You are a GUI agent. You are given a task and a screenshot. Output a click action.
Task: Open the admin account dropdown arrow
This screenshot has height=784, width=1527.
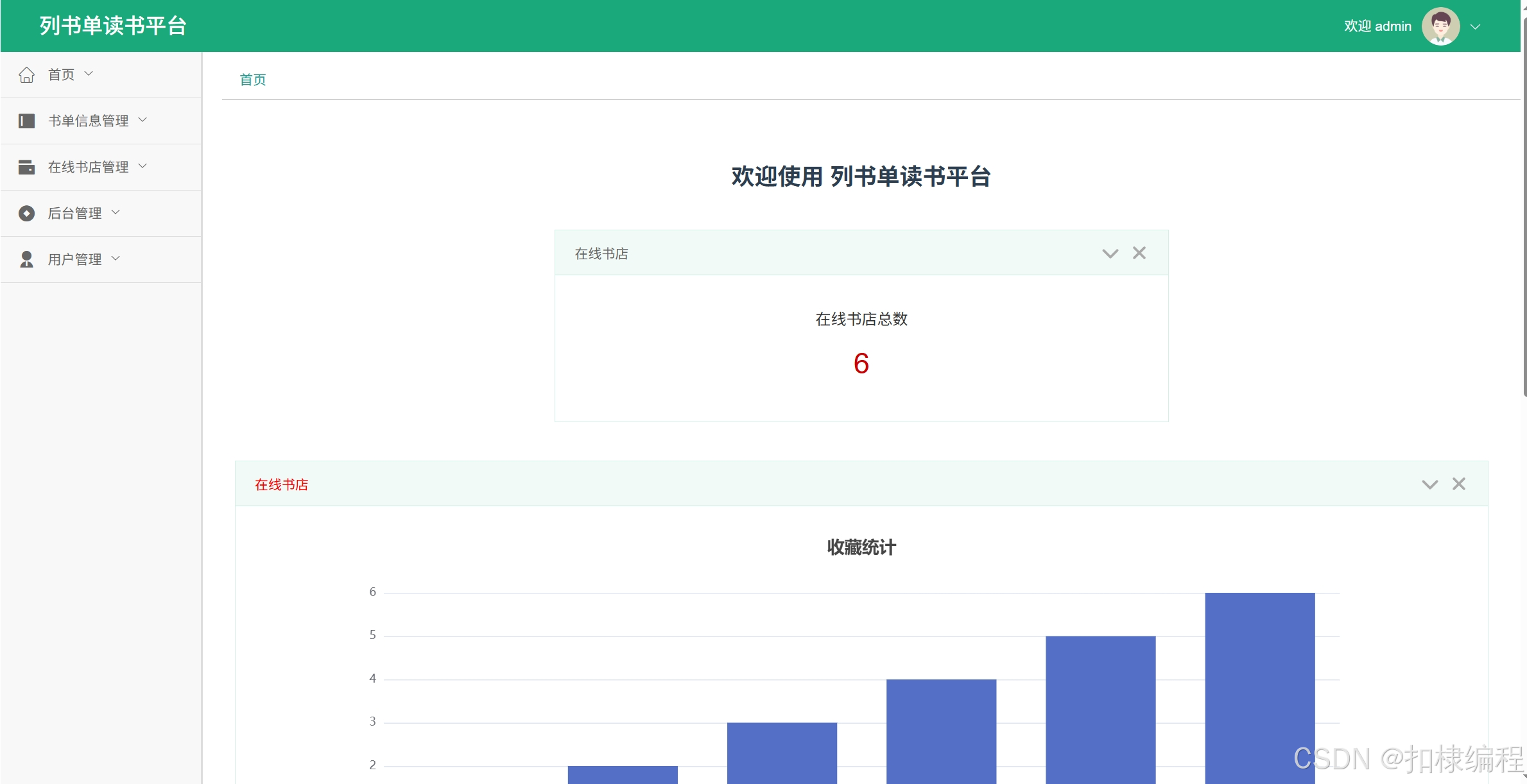click(x=1476, y=27)
